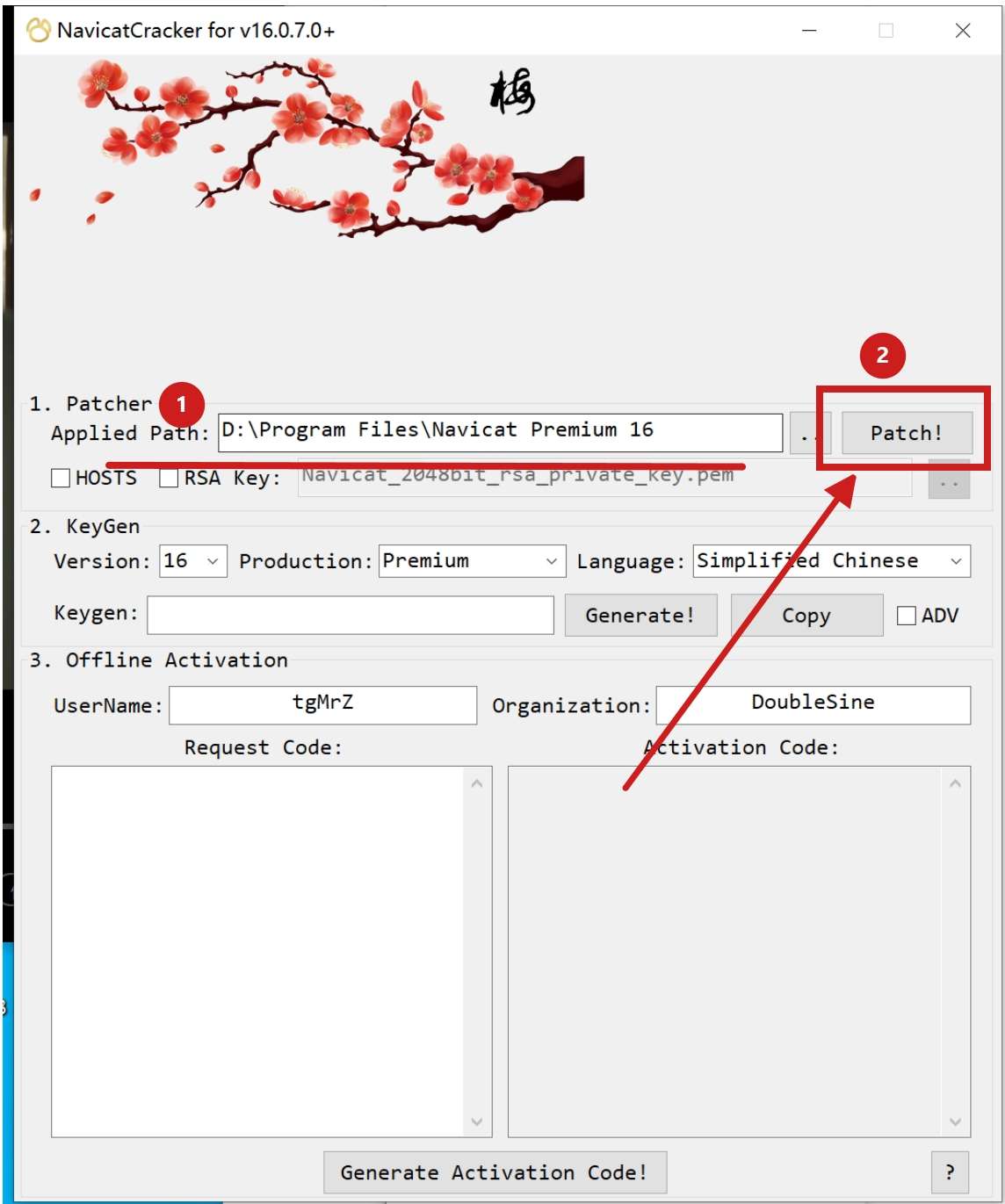Click the RSA private key path field

604,477
